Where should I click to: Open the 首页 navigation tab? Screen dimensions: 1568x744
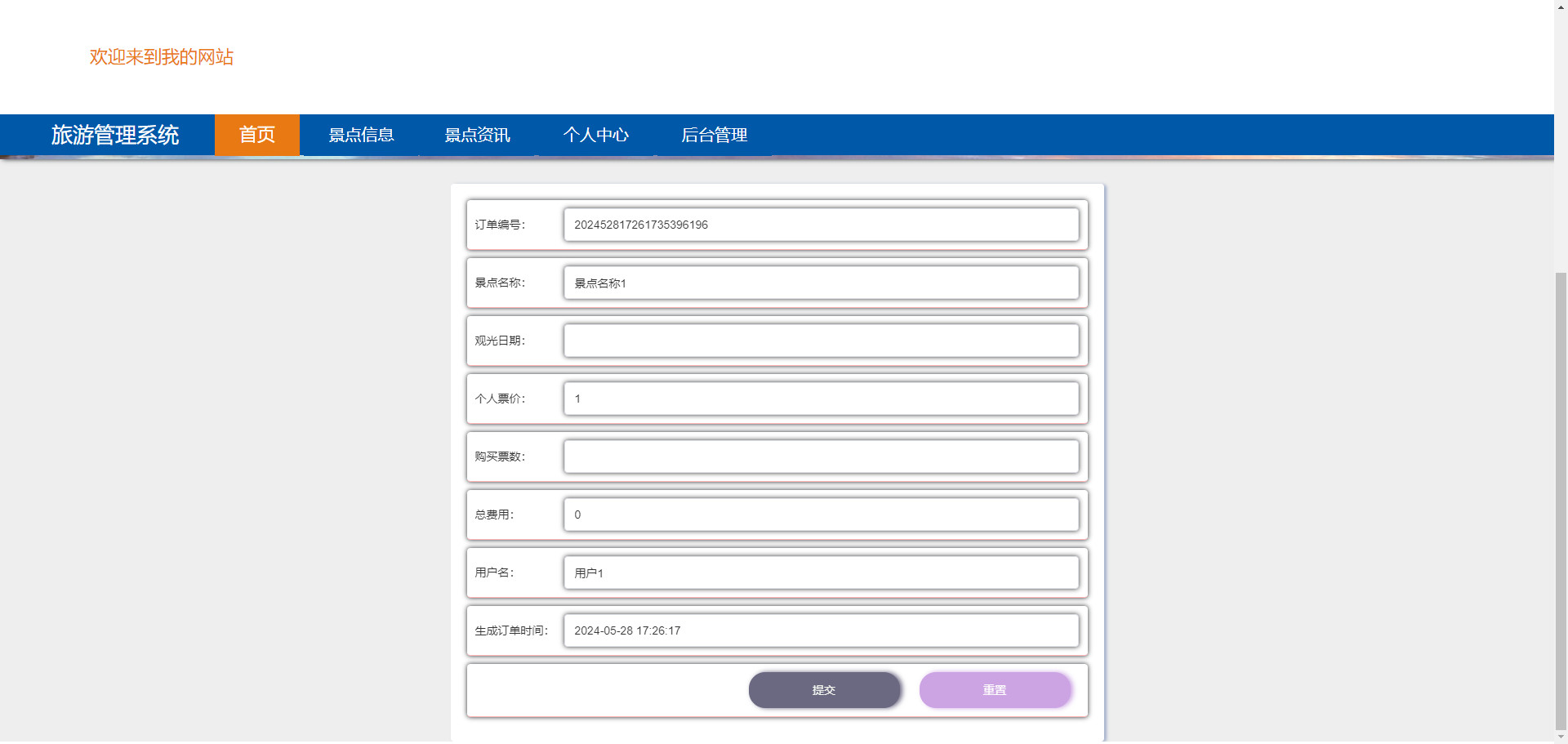[x=257, y=135]
